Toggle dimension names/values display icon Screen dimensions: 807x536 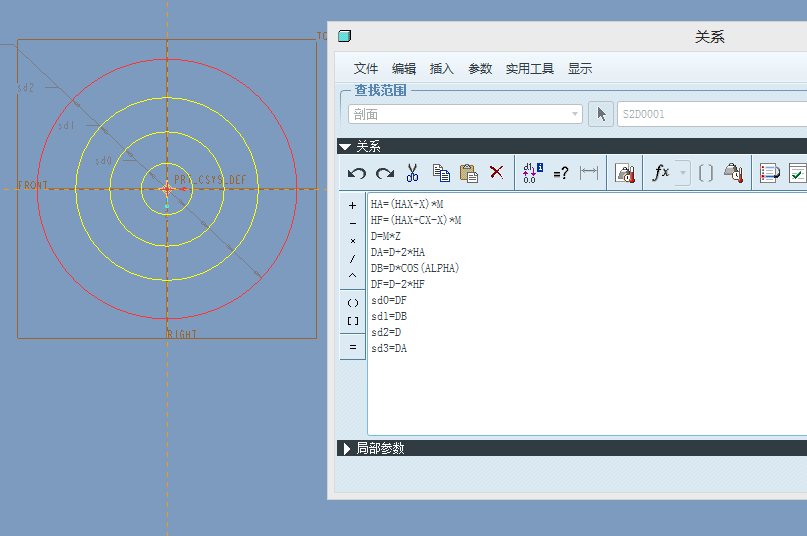point(533,173)
